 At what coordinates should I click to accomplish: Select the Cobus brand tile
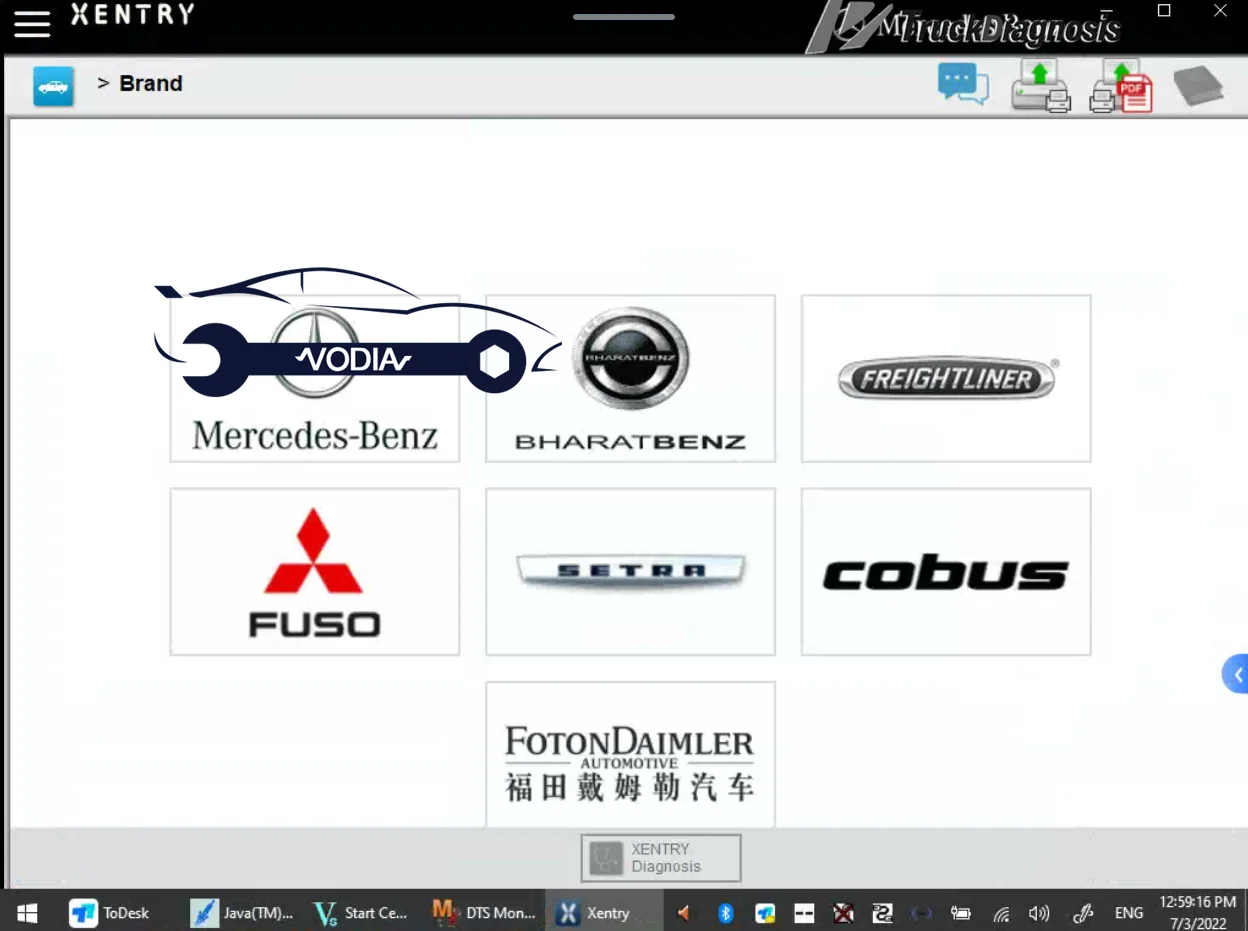click(x=946, y=572)
